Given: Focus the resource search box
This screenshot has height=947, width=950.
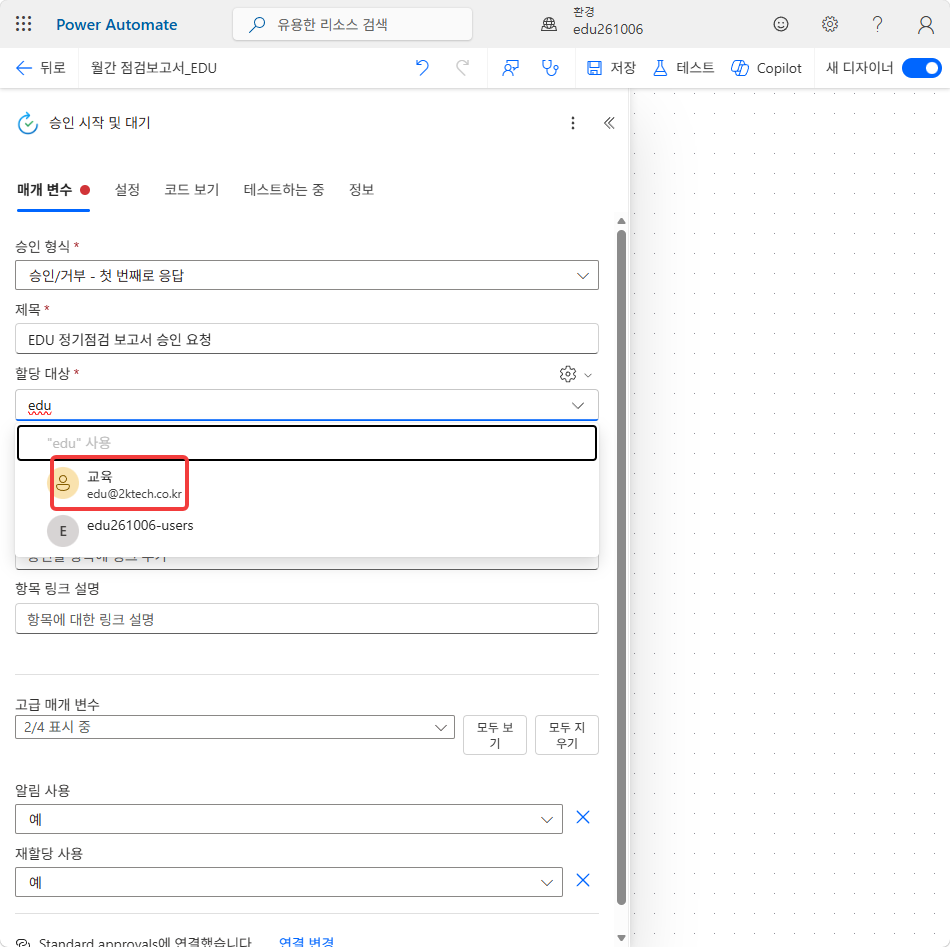Looking at the screenshot, I should (352, 24).
